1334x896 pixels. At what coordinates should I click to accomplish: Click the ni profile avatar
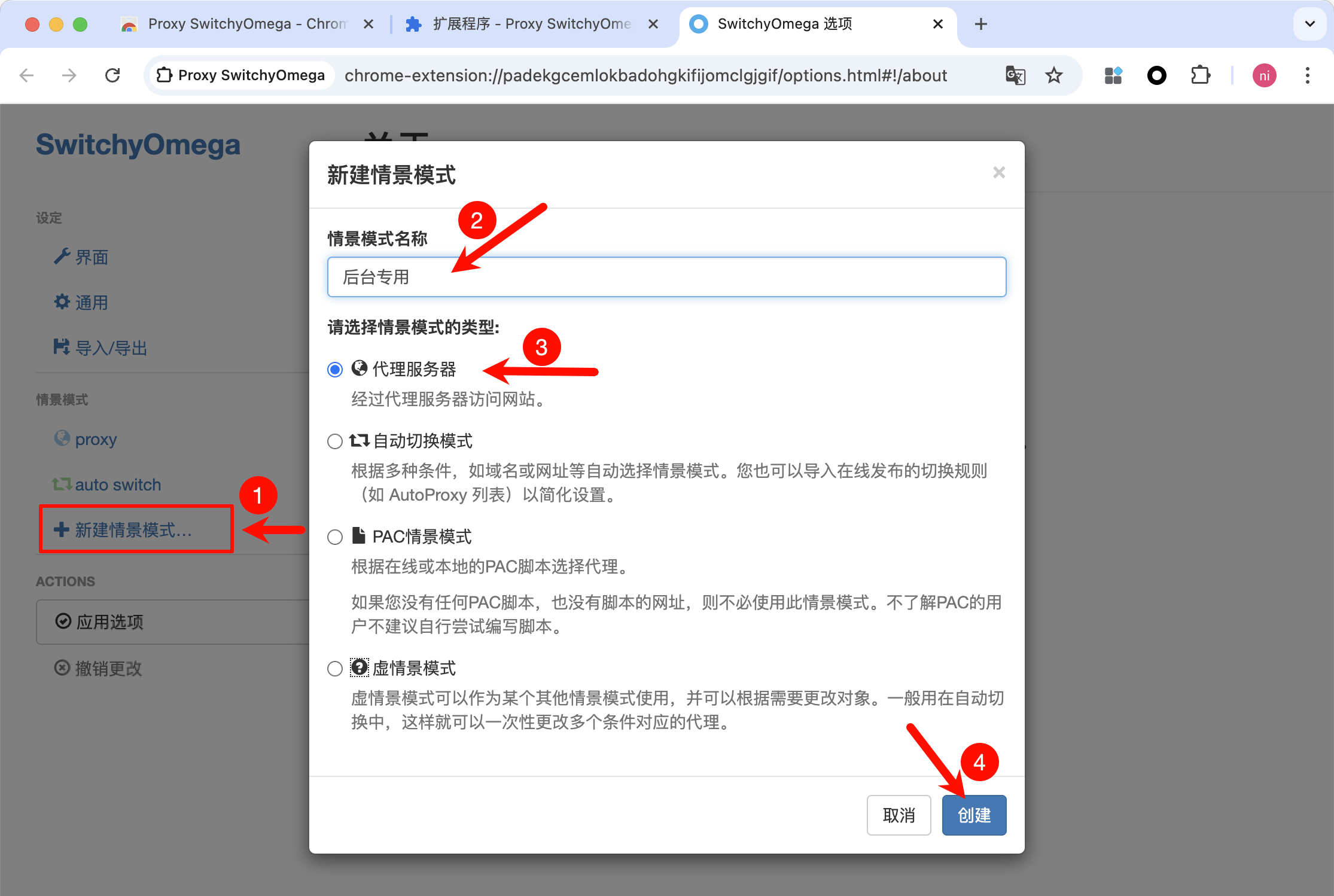[x=1264, y=75]
